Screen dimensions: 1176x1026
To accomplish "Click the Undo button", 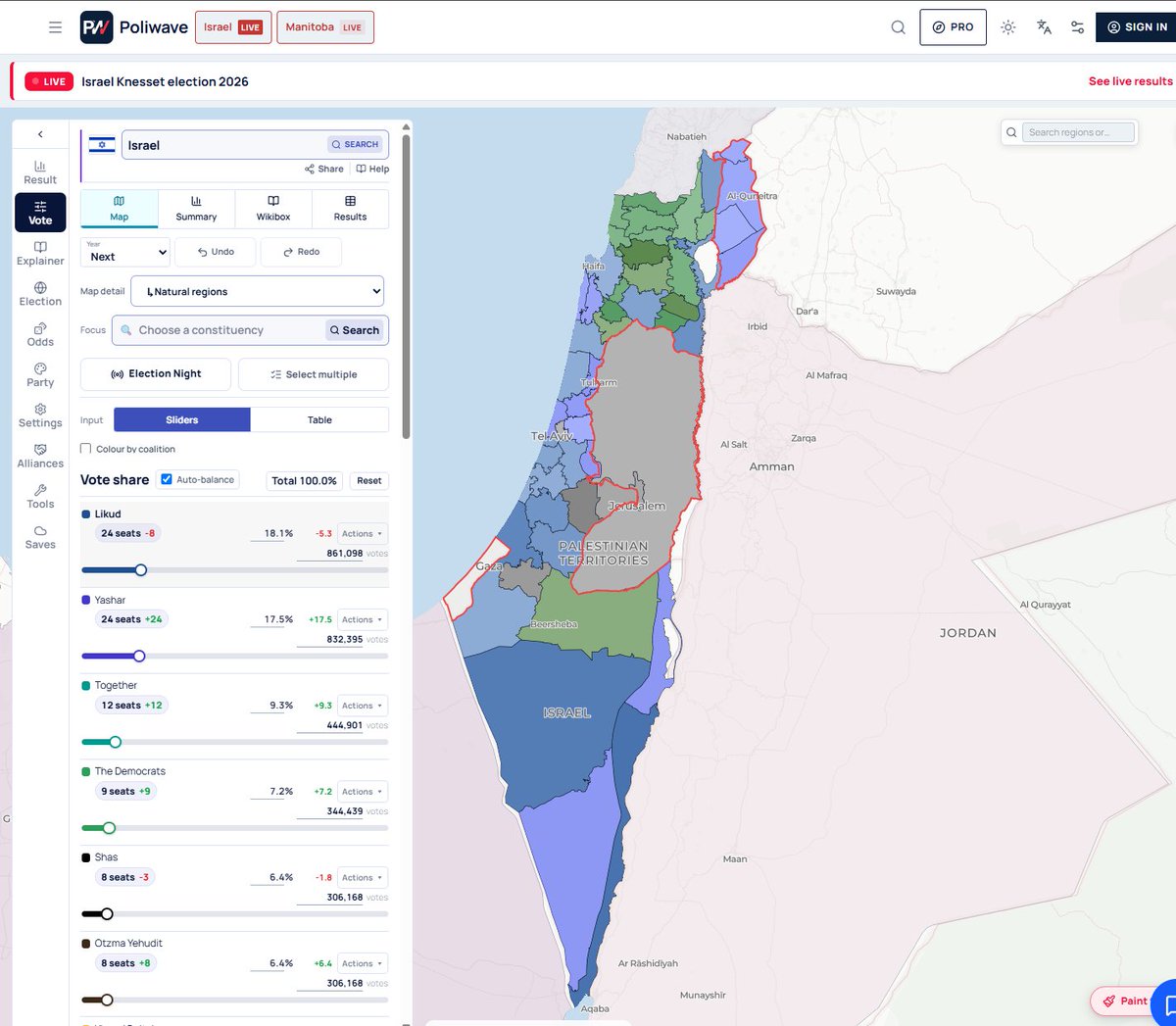I will click(216, 252).
